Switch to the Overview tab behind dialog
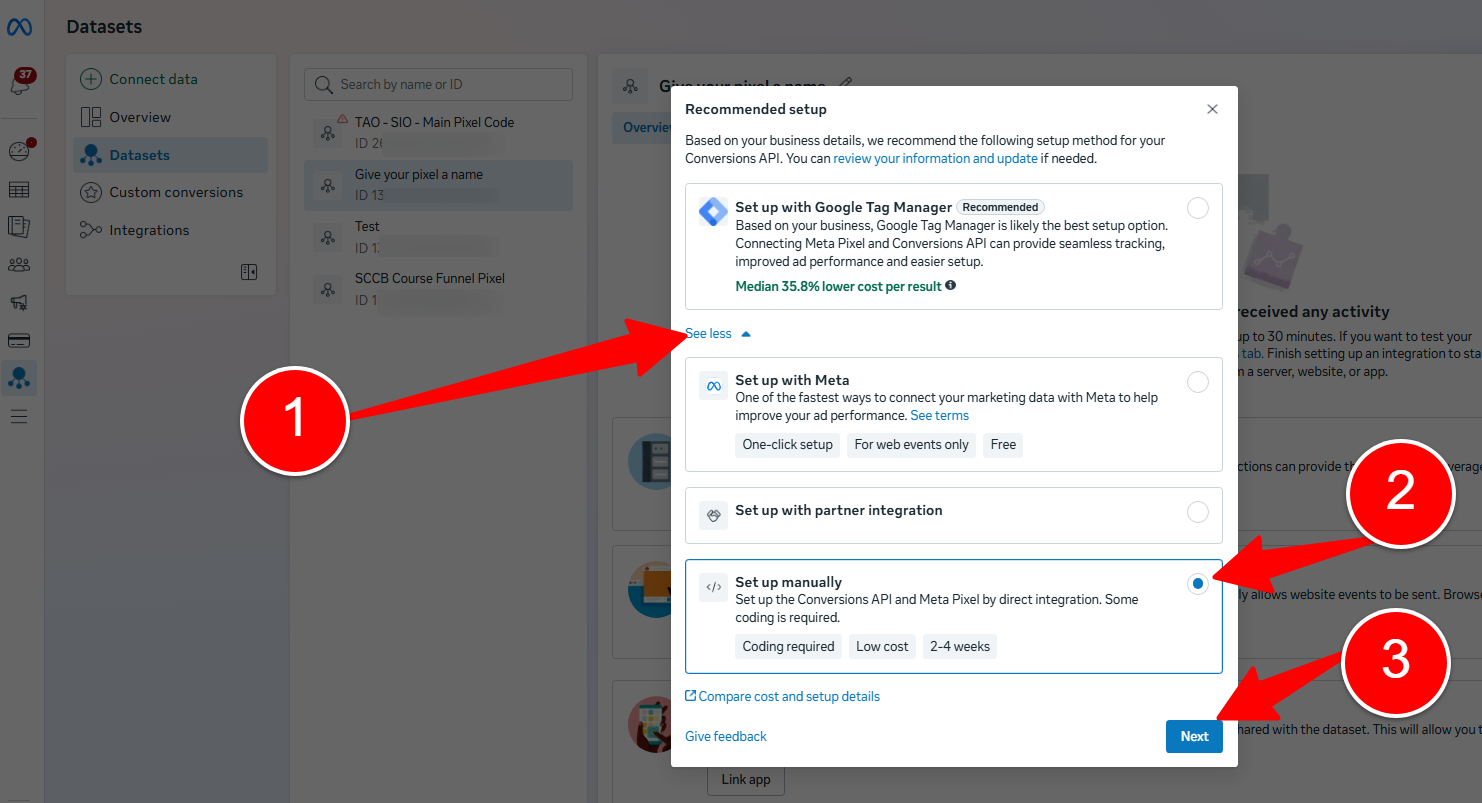 [646, 127]
